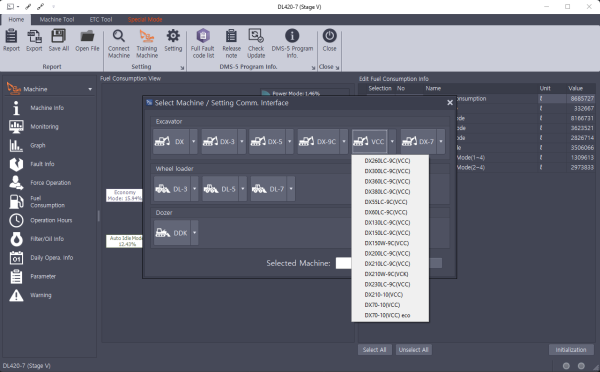Switch to the ETC Tool tab
Screen dimensions: 600x372
(x=101, y=20)
